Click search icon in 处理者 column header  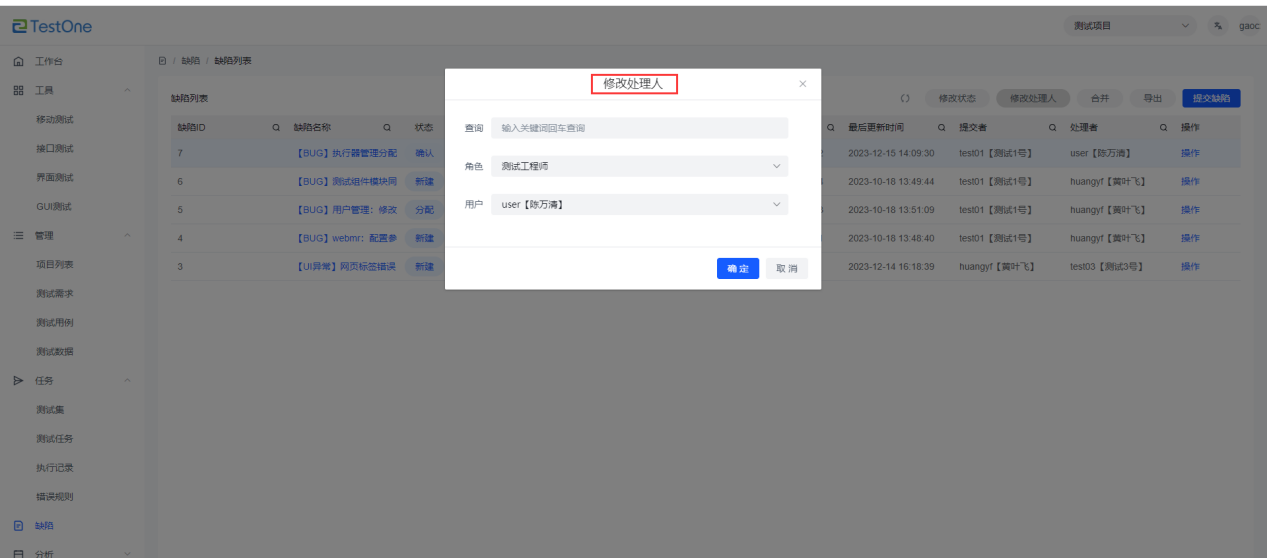tap(1163, 128)
